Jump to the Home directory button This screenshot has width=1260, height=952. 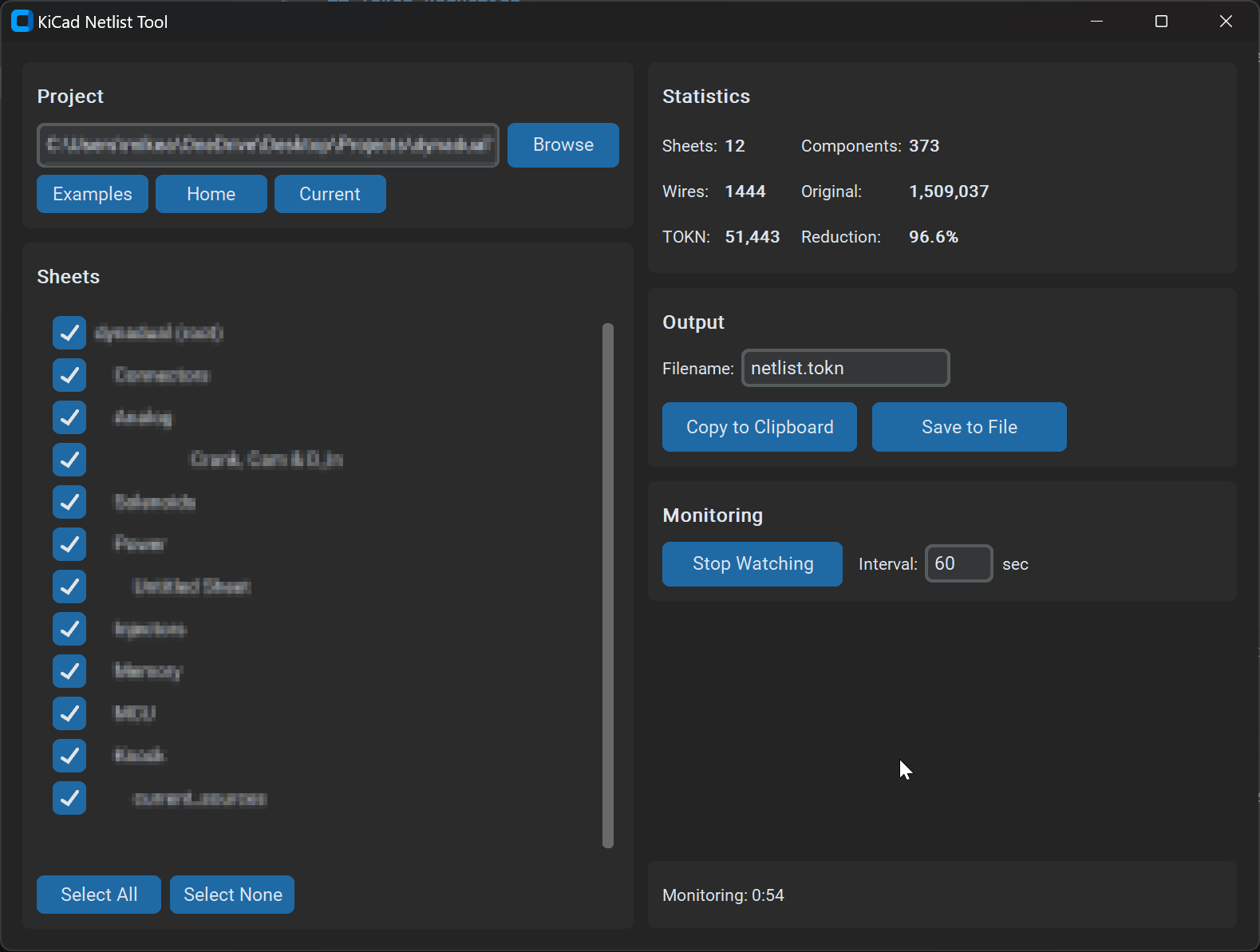(211, 194)
